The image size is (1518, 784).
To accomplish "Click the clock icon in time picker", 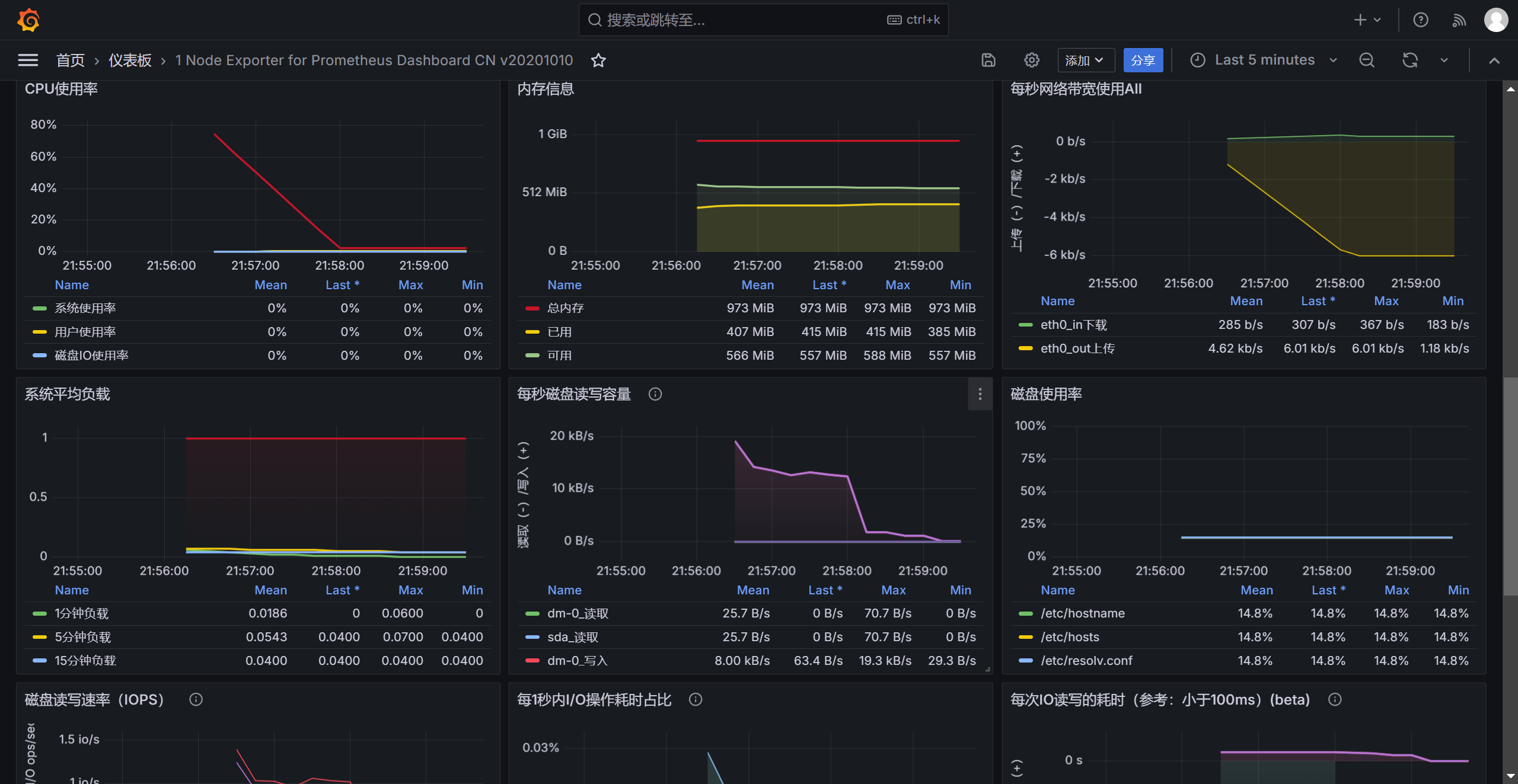I will point(1198,60).
